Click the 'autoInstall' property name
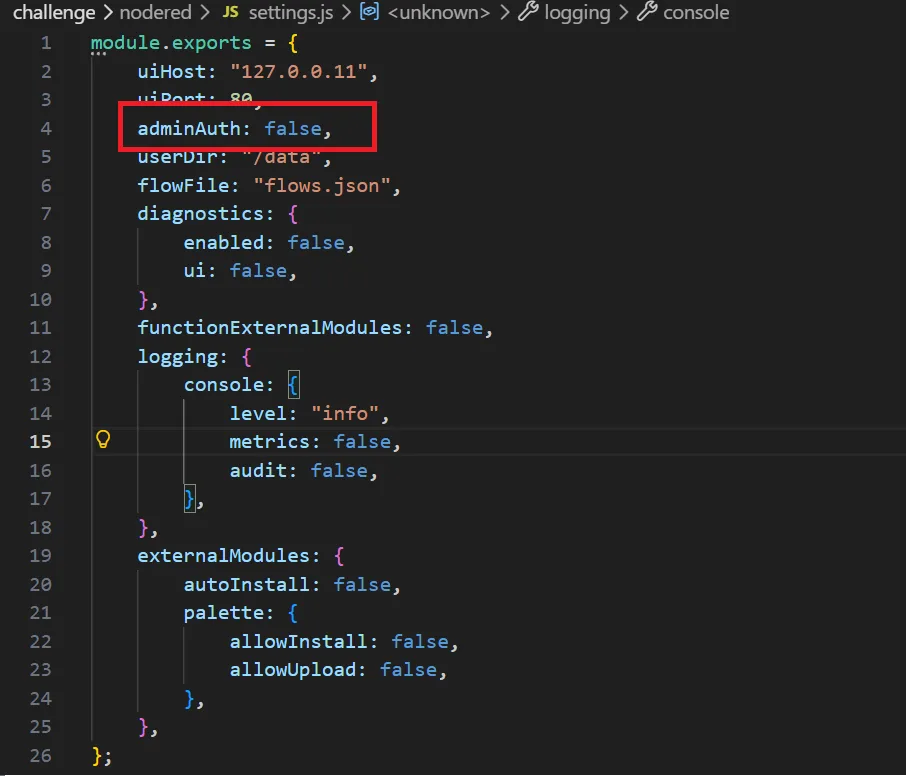The width and height of the screenshot is (906, 776). 247,584
